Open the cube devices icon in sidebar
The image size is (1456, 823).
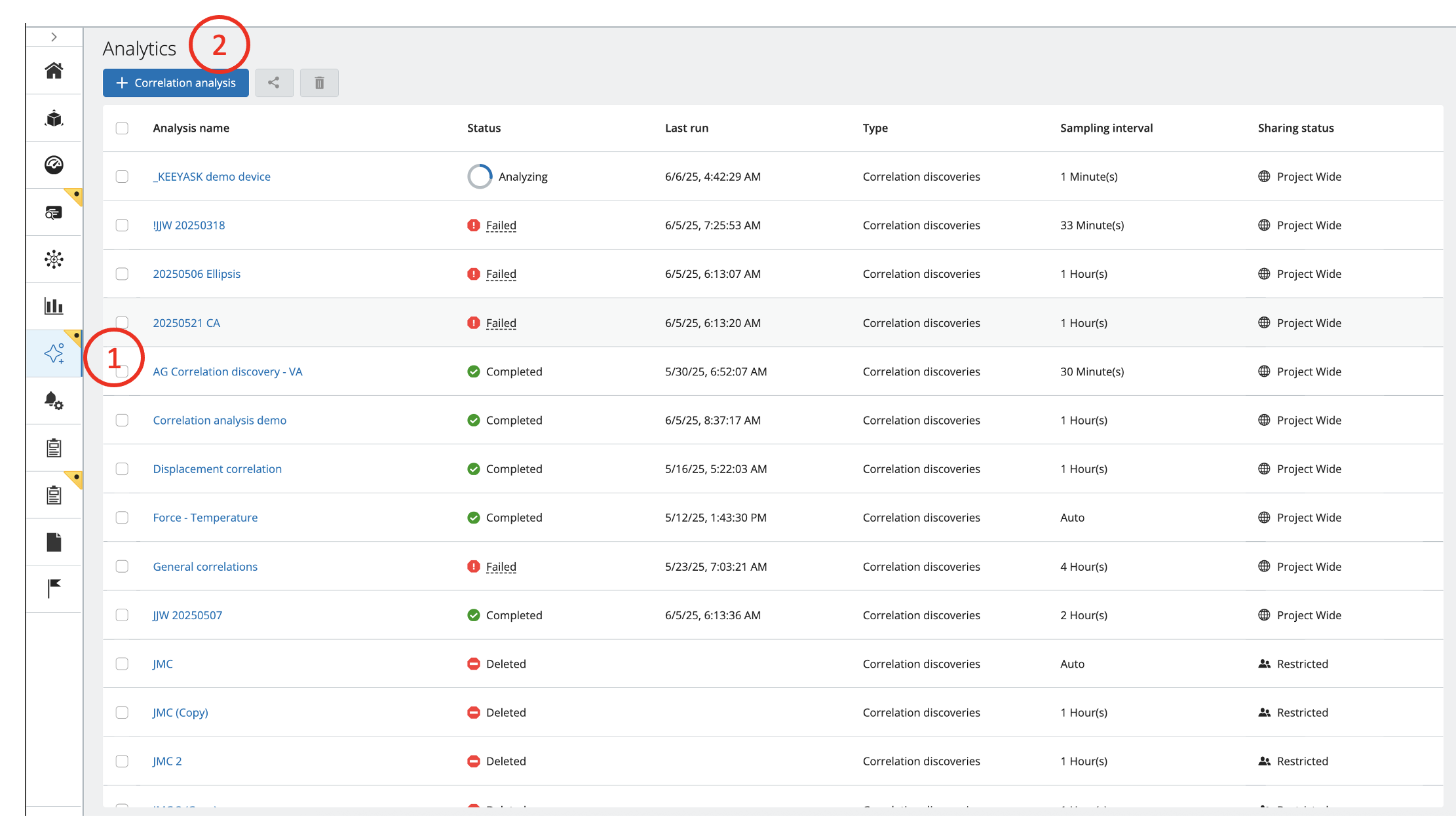pos(54,118)
